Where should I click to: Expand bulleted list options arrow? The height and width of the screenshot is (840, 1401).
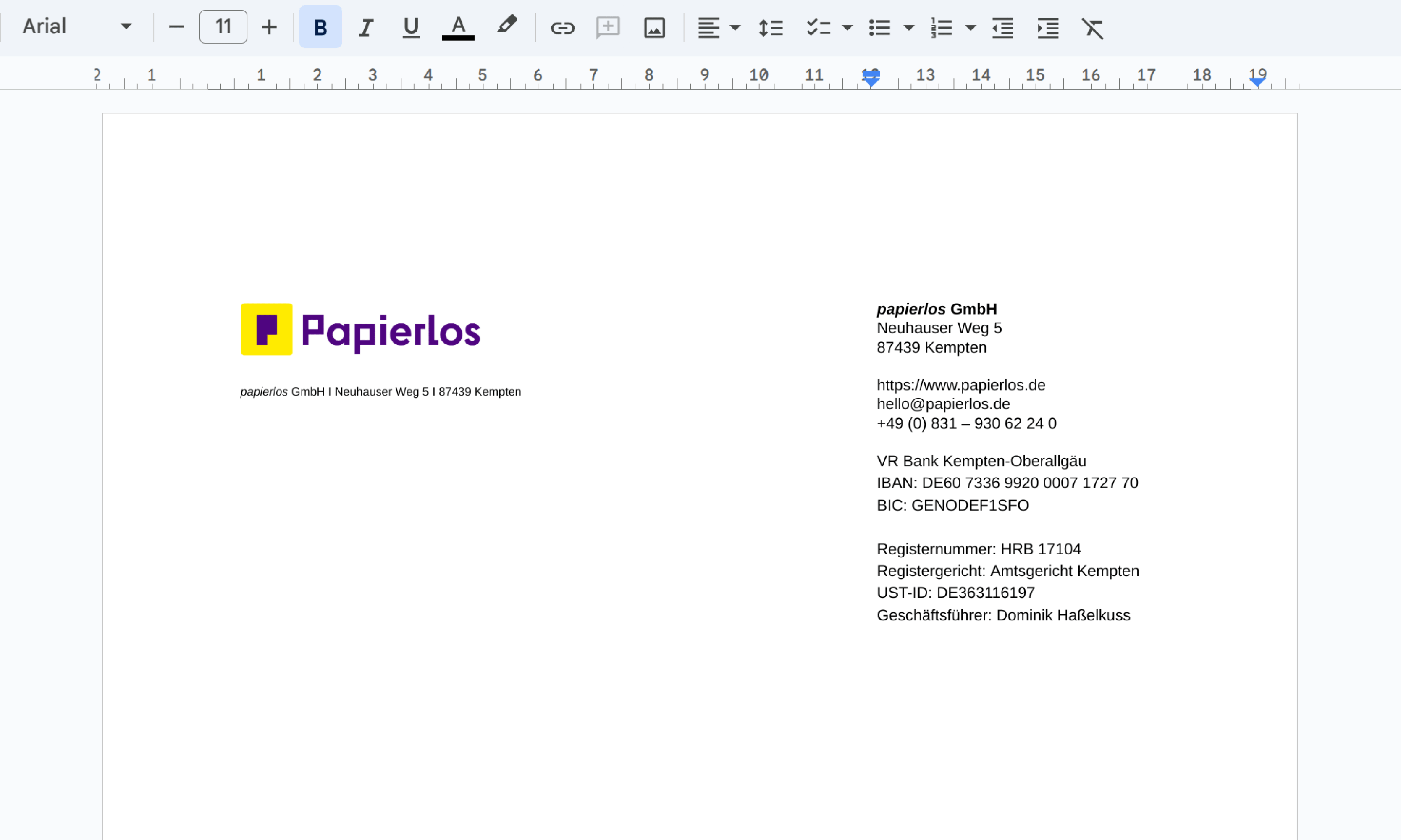(909, 27)
